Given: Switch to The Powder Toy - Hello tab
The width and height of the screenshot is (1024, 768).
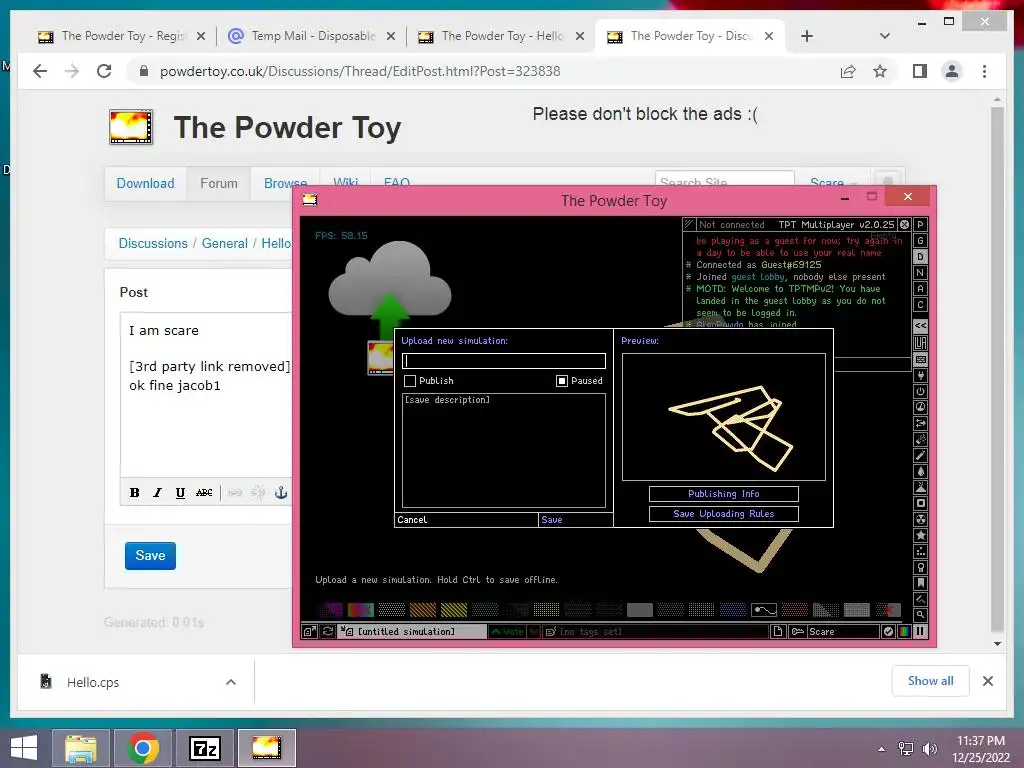Looking at the screenshot, I should [502, 36].
